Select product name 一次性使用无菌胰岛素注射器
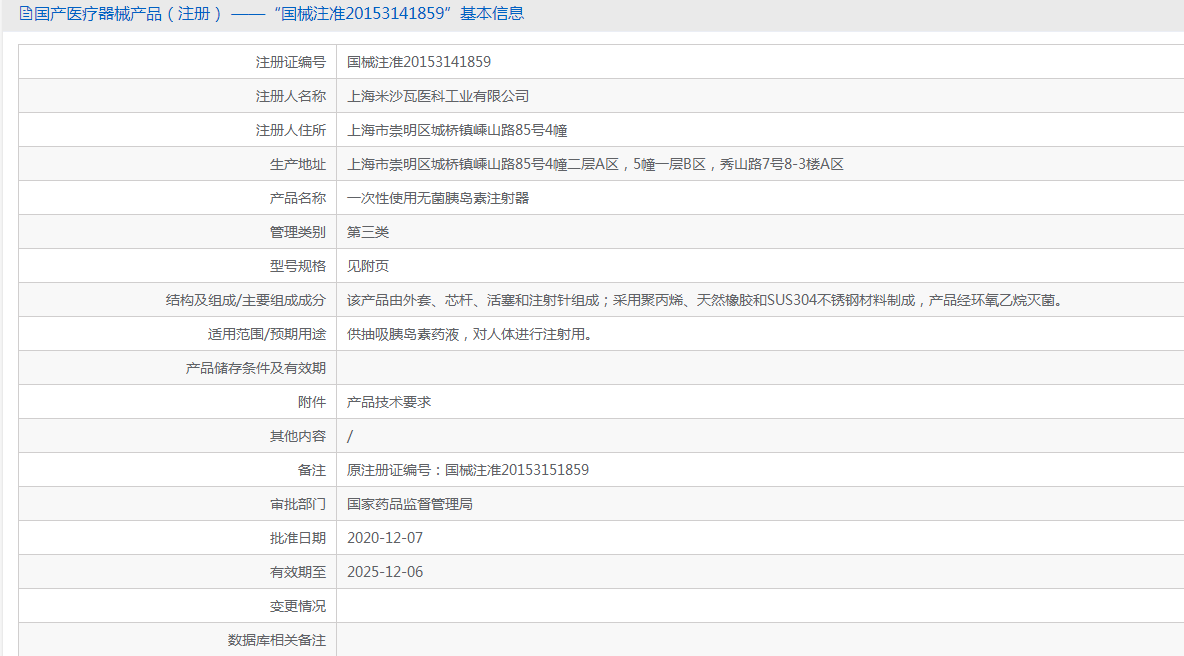1184x656 pixels. point(438,198)
